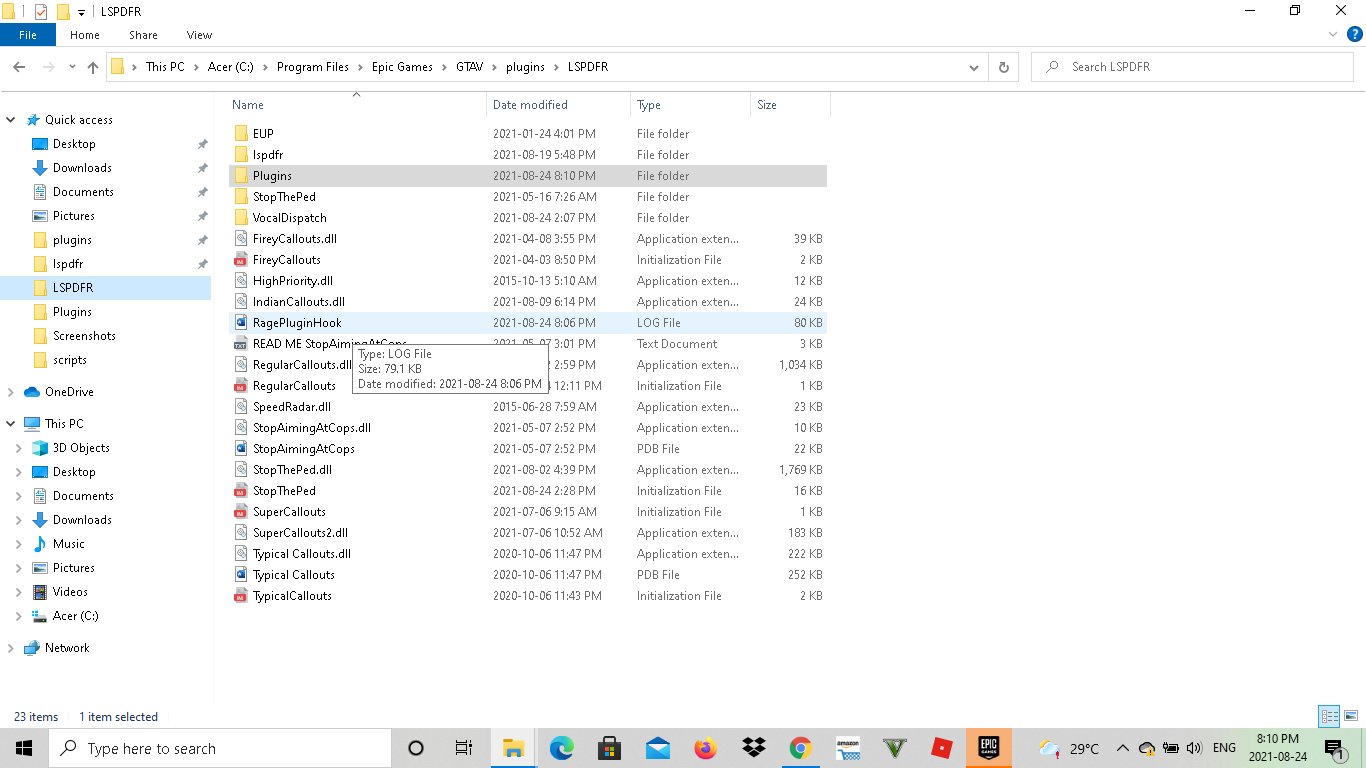The width and height of the screenshot is (1366, 768).
Task: Click the TypicalCallouts ini file icon
Action: (241, 596)
